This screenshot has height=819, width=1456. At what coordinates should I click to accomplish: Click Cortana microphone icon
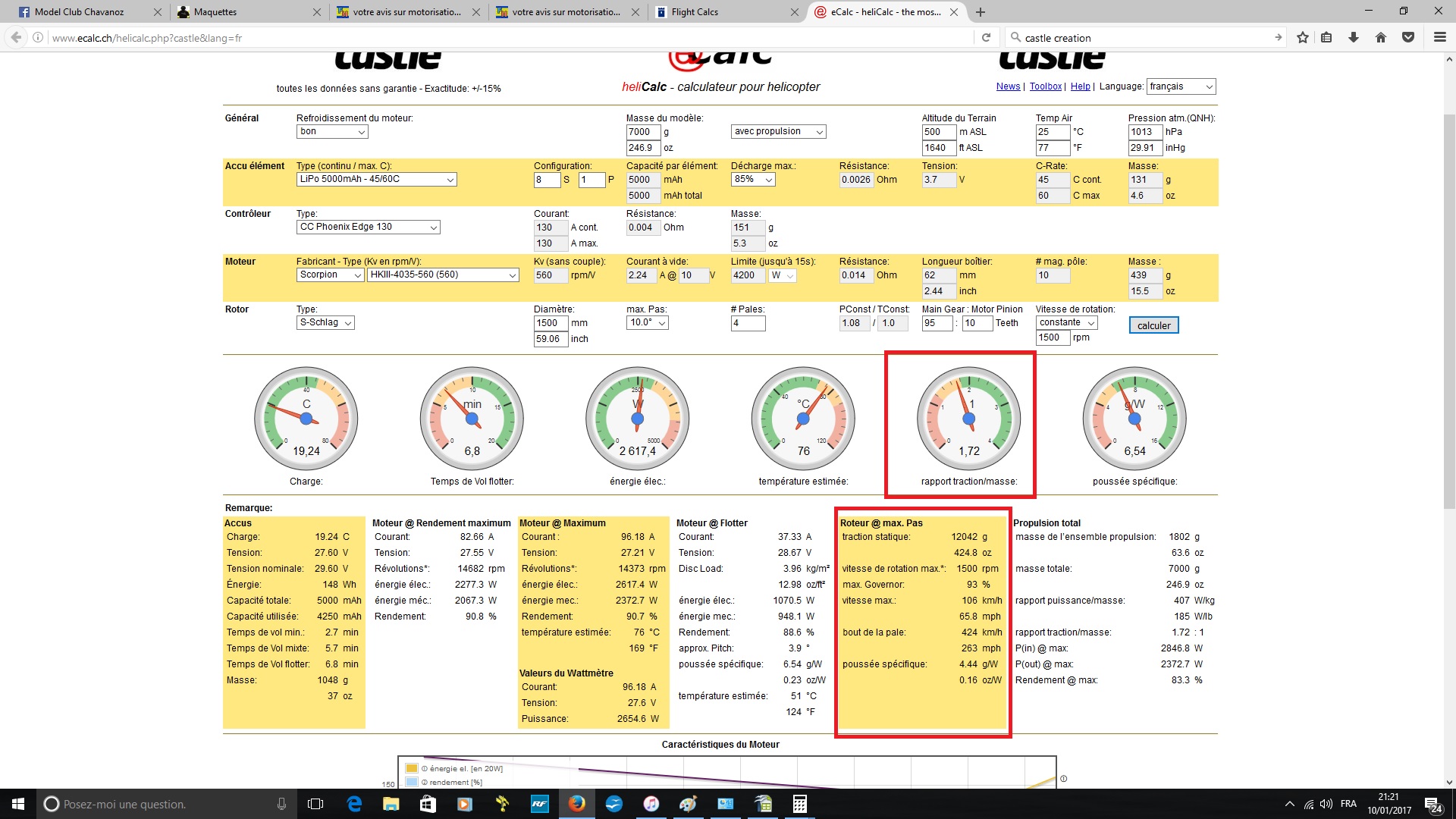(282, 804)
